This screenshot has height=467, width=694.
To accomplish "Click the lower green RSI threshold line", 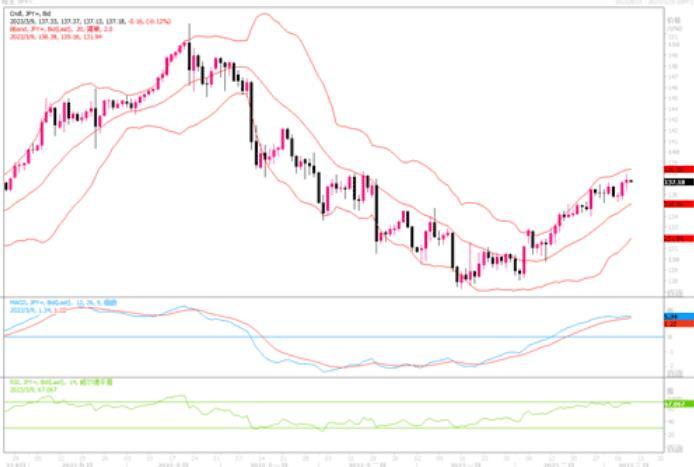I will pos(300,428).
